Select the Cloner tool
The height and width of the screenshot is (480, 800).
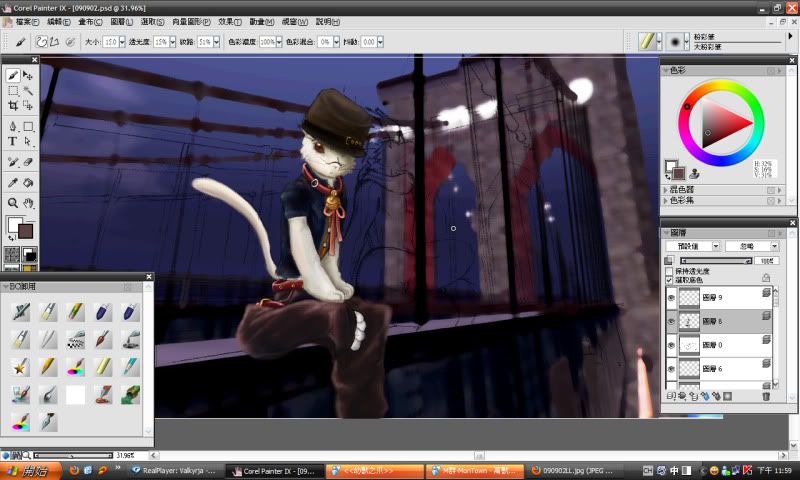pos(13,162)
